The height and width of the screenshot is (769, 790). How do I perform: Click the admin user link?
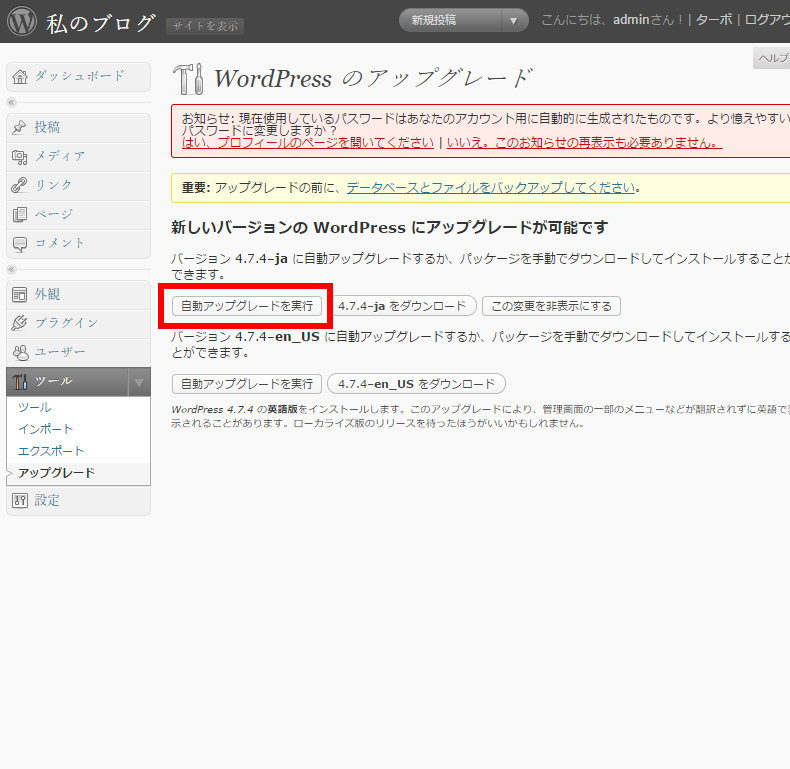pos(631,20)
